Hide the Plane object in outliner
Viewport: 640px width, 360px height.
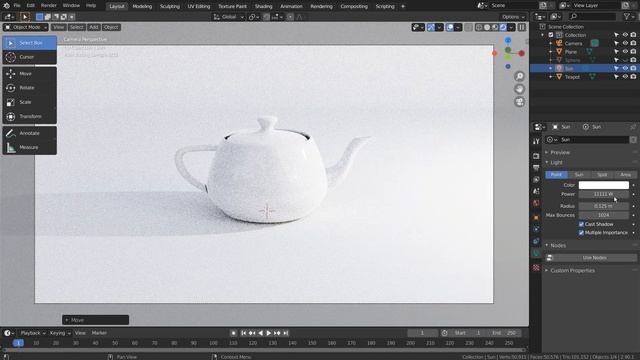click(625, 52)
